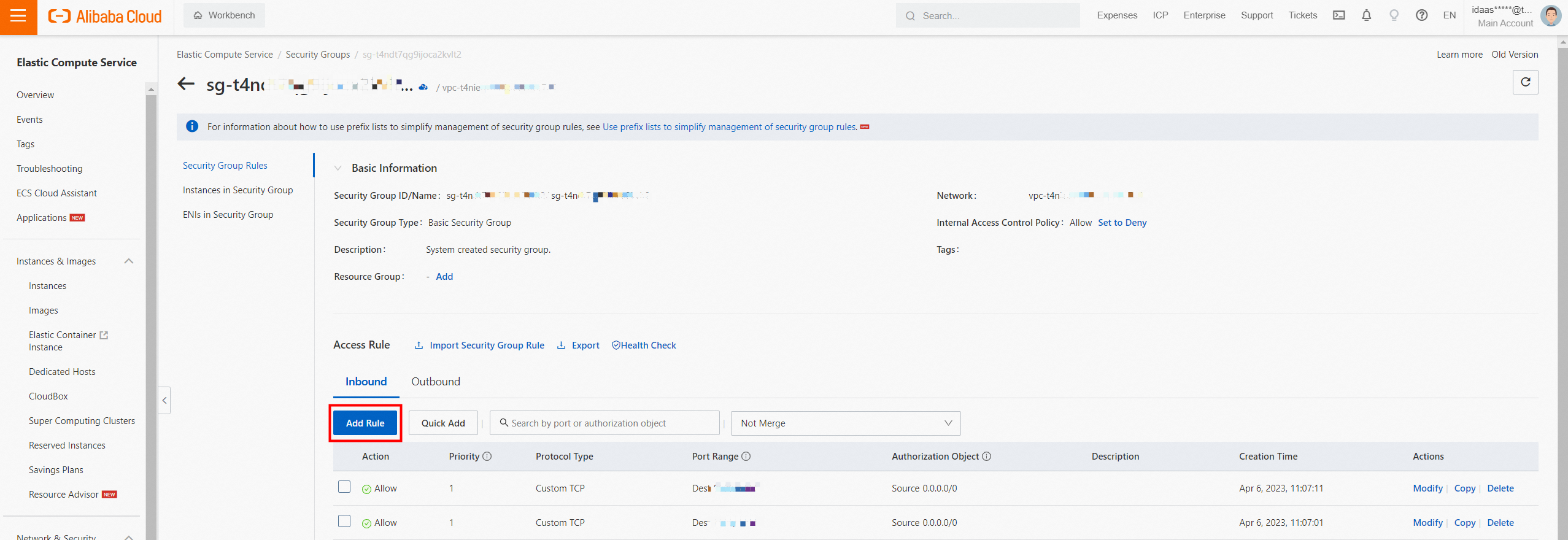
Task: Copy the 11:07:11 rule
Action: (1465, 488)
